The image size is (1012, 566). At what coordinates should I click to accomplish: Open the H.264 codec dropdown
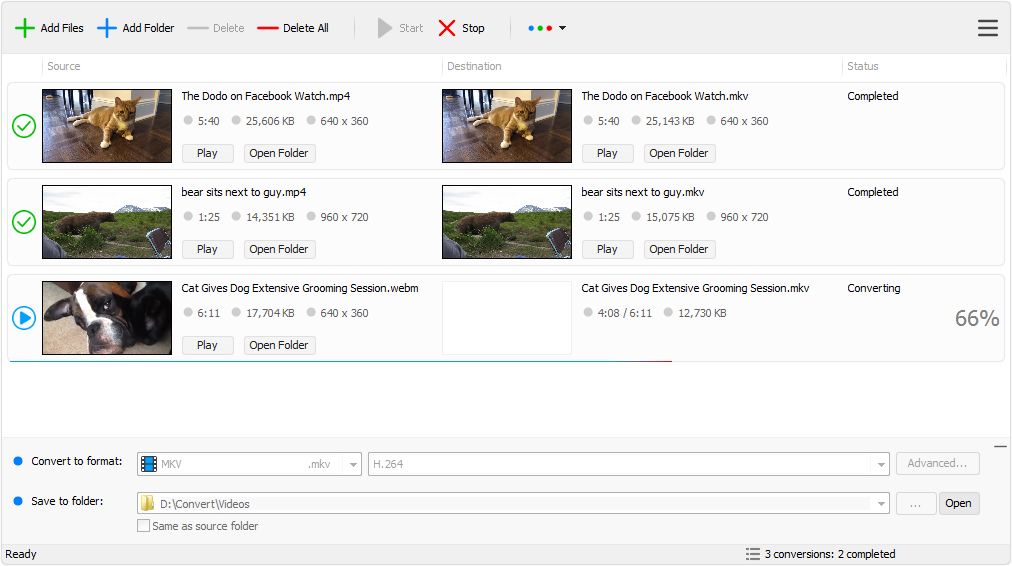880,464
